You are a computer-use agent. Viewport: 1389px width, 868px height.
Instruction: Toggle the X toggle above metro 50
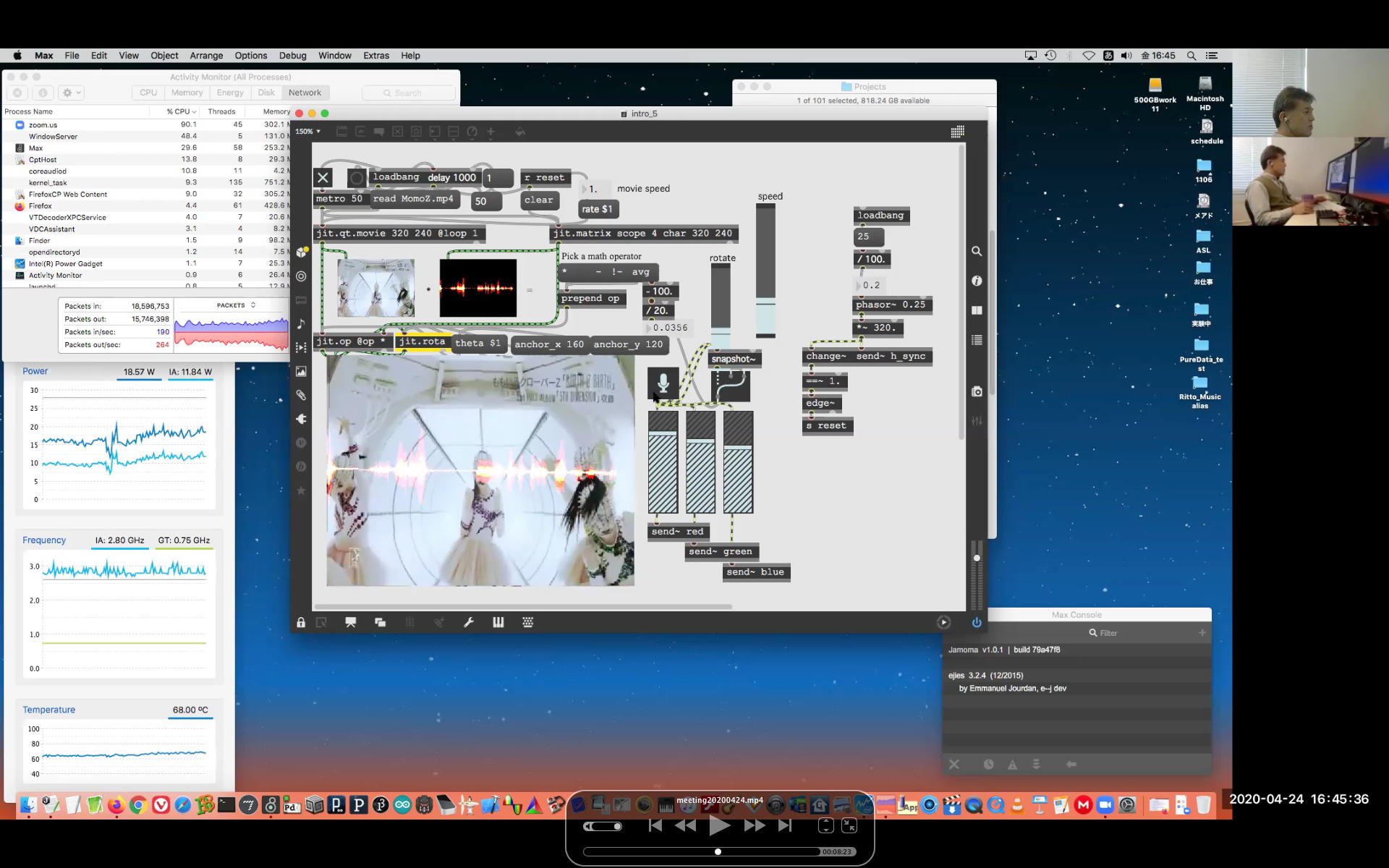pos(323,177)
